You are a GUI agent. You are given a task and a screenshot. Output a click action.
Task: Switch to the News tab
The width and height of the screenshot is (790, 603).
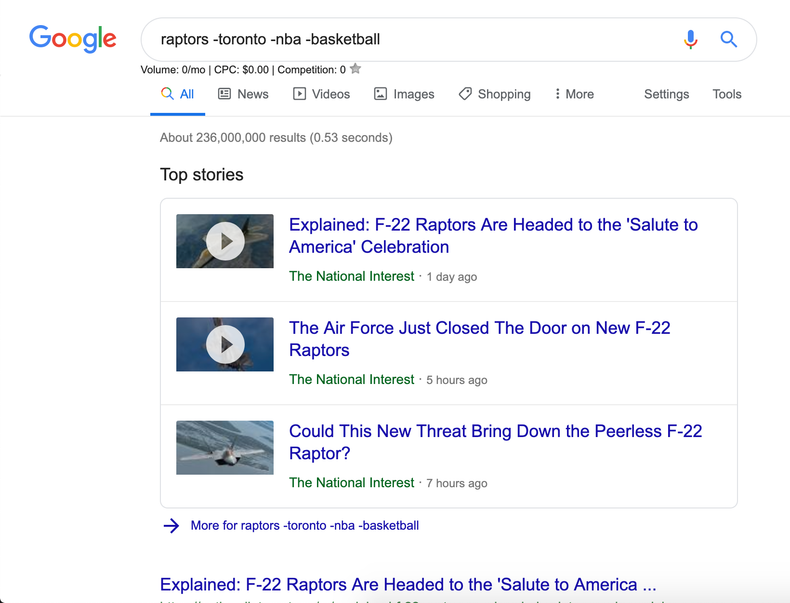pos(243,94)
